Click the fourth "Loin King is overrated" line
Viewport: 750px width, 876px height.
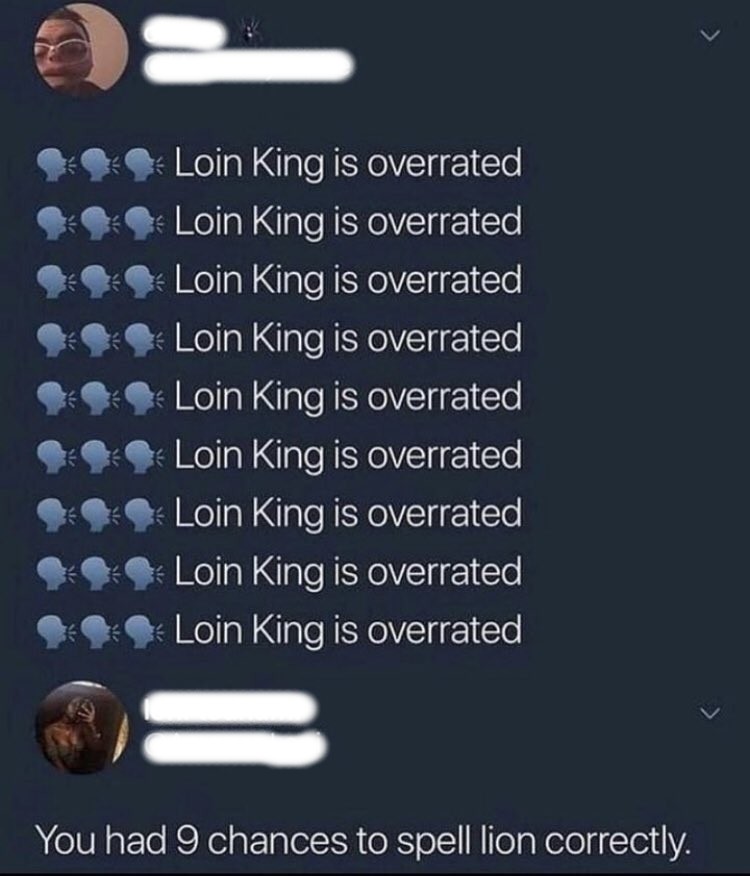[348, 339]
